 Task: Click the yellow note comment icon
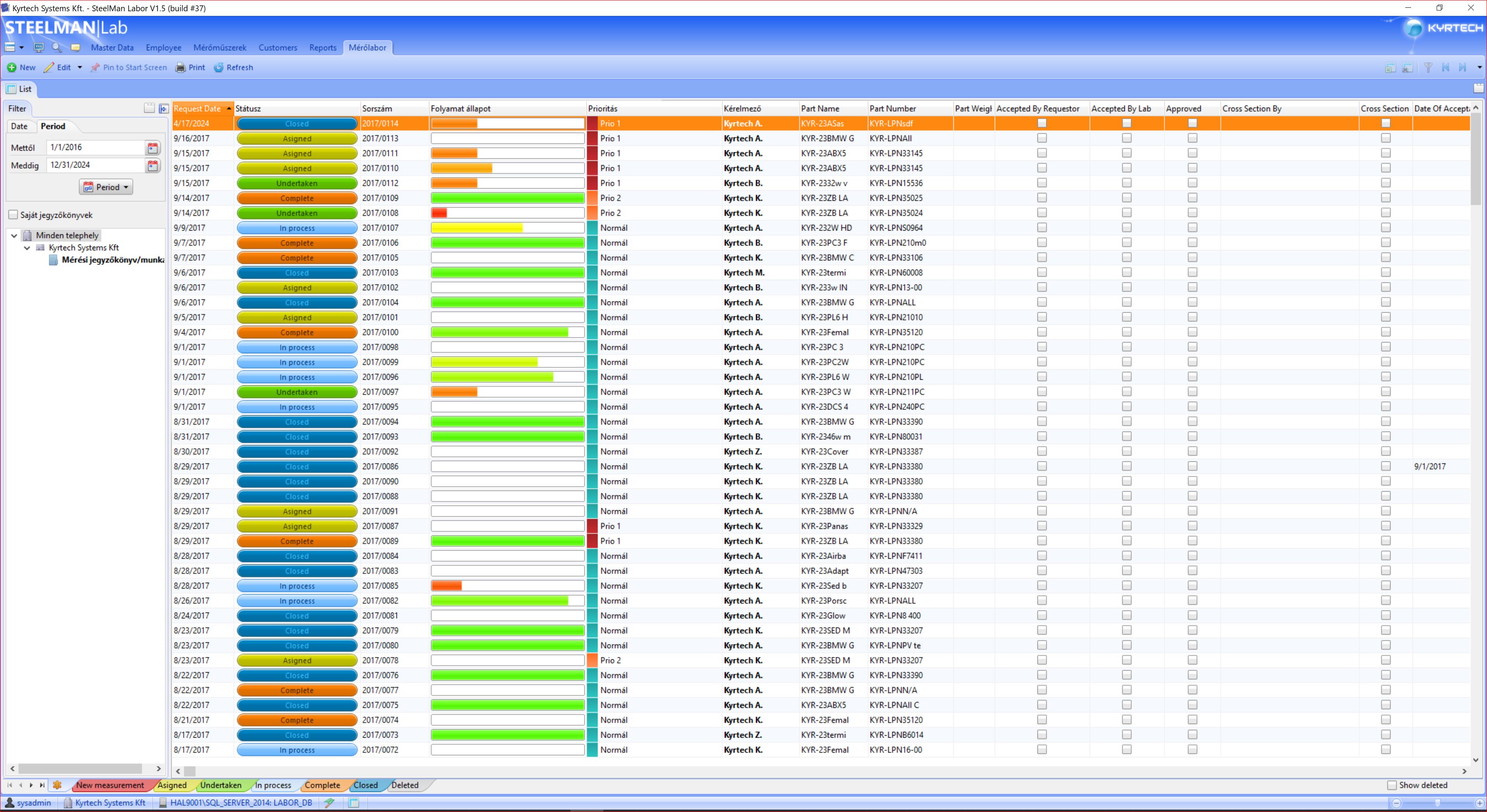pos(75,47)
